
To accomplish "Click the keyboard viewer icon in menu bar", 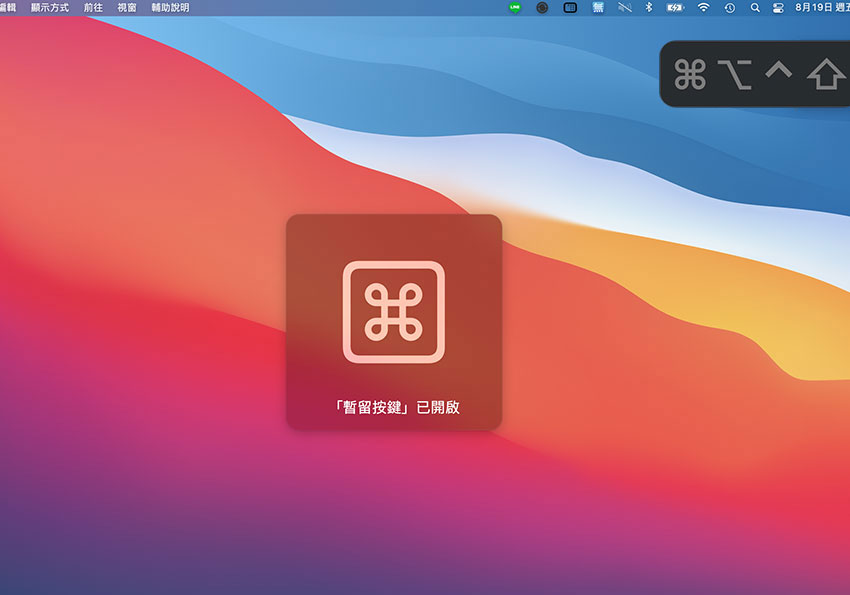I will click(570, 8).
